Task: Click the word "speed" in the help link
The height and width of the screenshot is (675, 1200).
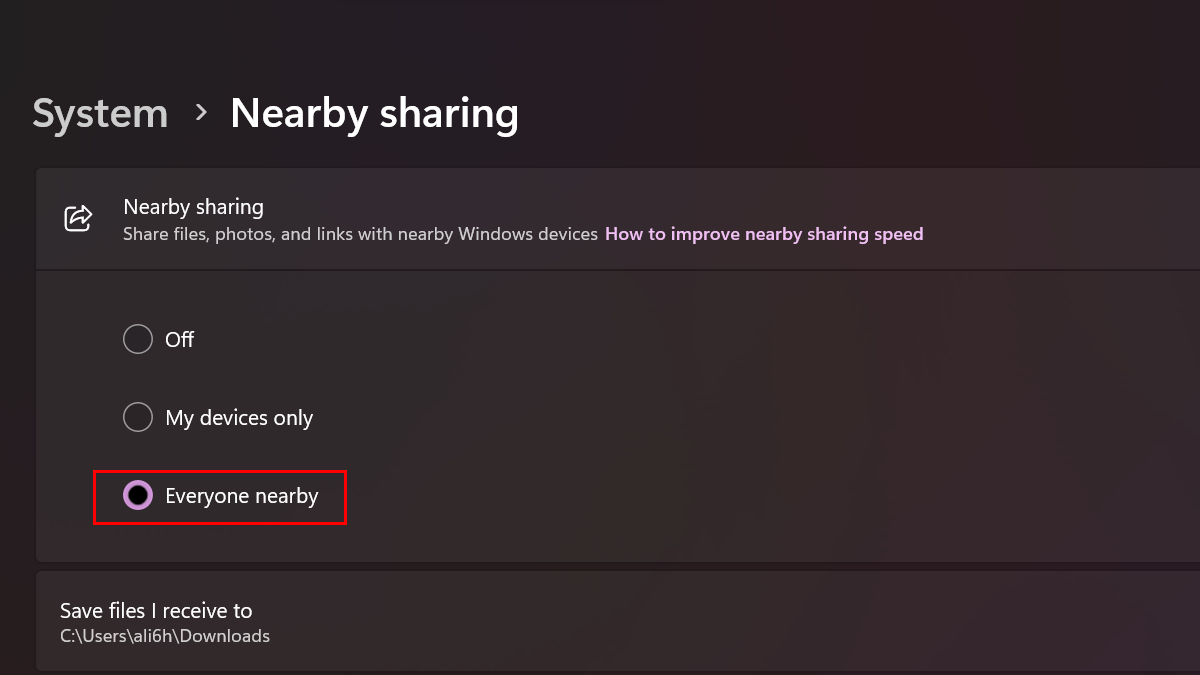Action: point(897,234)
